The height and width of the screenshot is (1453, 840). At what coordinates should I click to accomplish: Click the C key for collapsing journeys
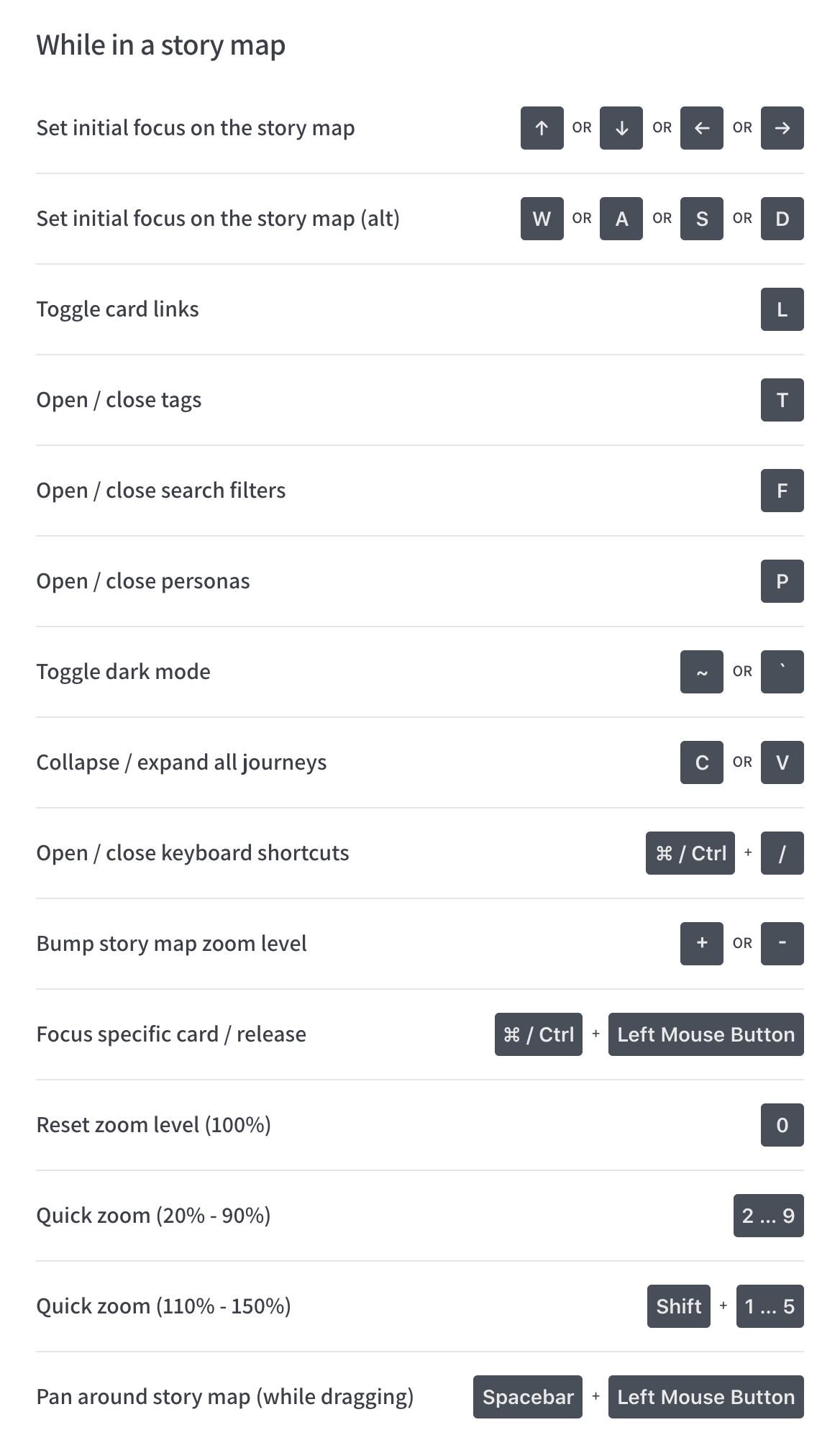tap(702, 762)
